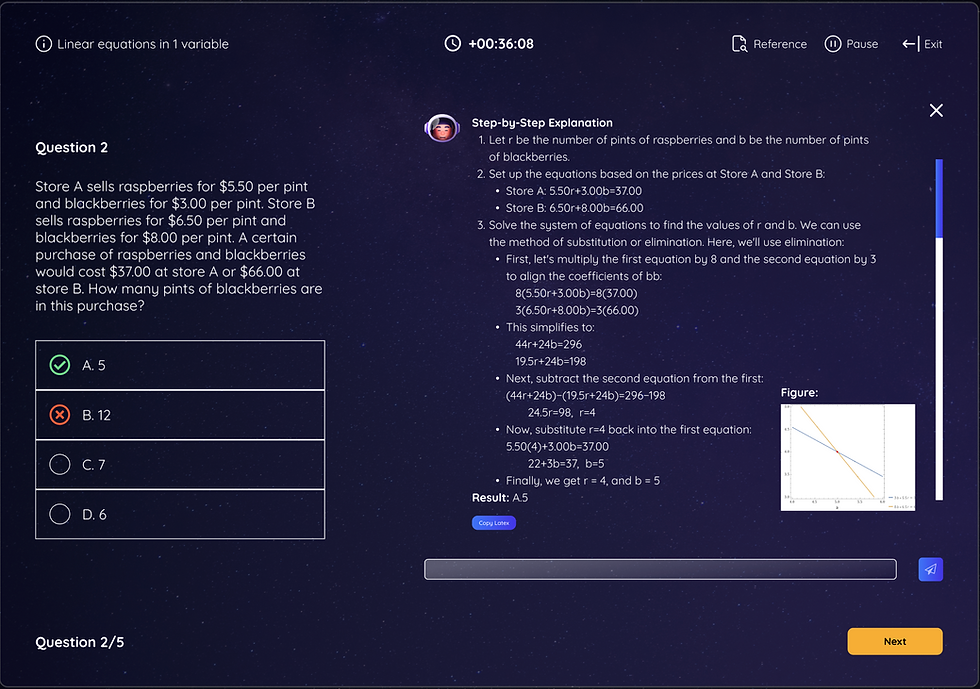Send message with paper plane icon
Viewport: 980px width, 689px height.
930,569
